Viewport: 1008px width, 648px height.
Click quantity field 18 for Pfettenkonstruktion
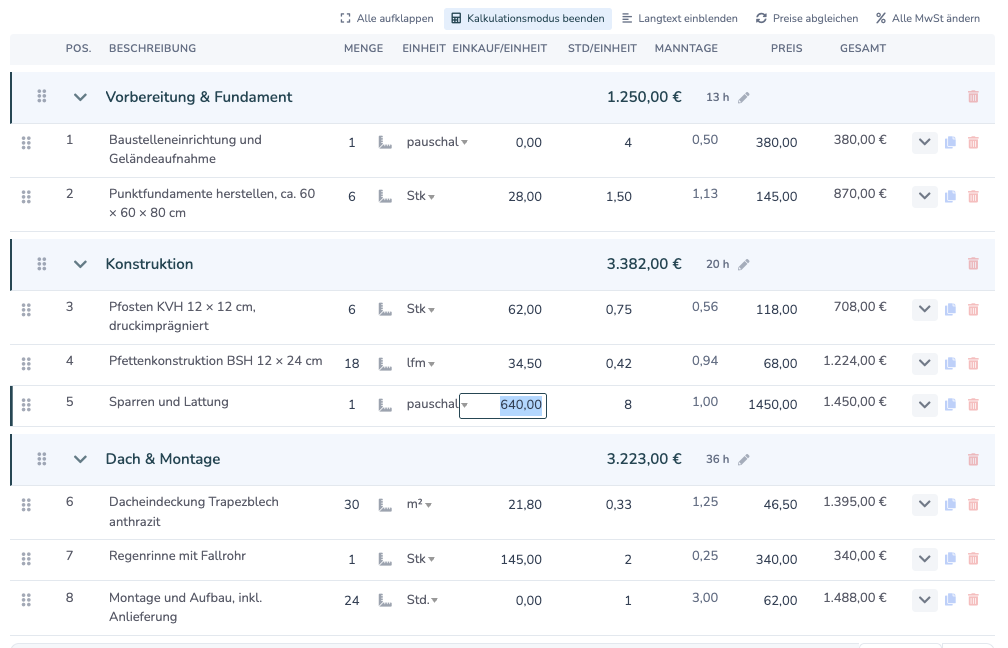[352, 364]
